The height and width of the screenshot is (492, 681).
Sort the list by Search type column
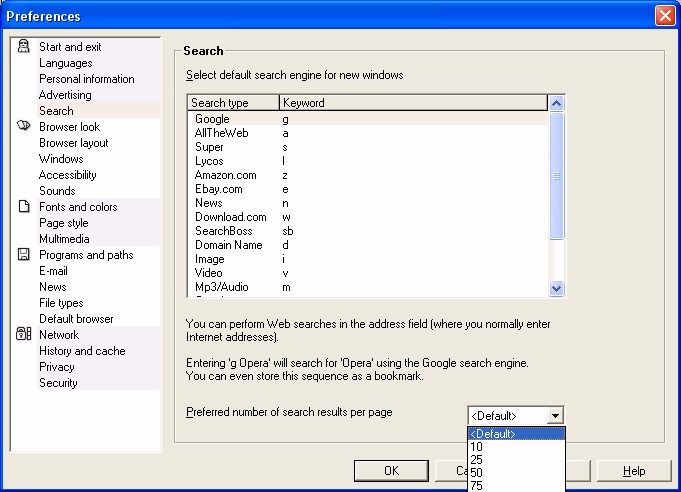(232, 102)
